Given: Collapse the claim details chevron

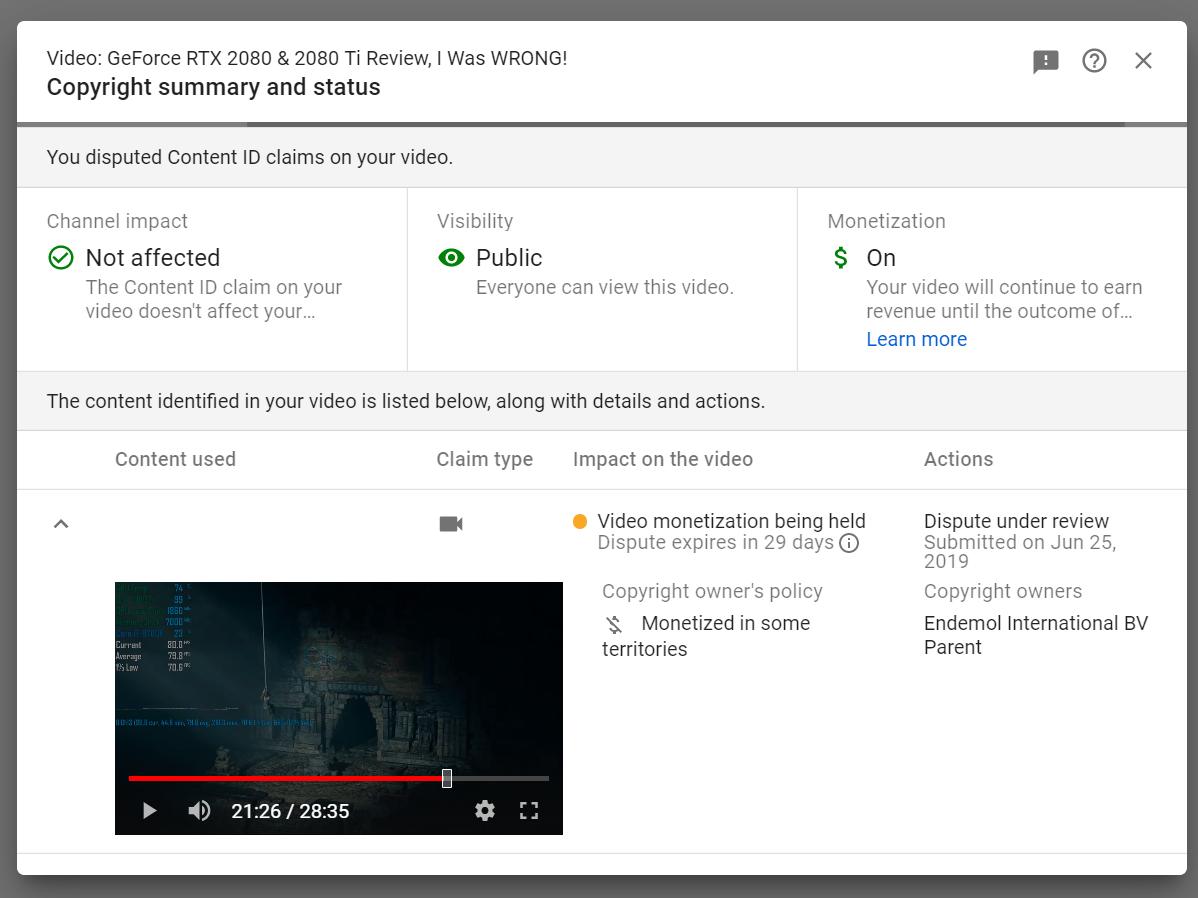Looking at the screenshot, I should (61, 524).
